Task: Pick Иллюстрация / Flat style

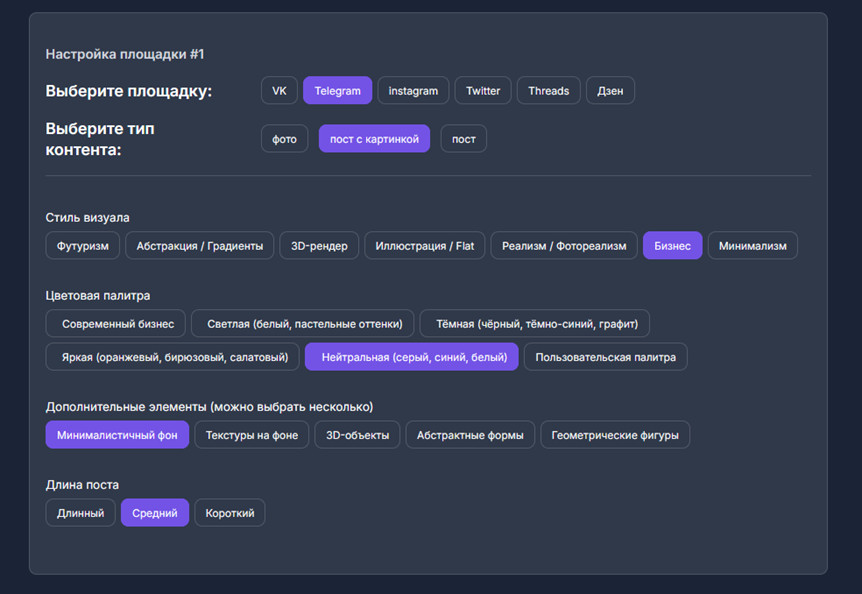Action: point(424,246)
